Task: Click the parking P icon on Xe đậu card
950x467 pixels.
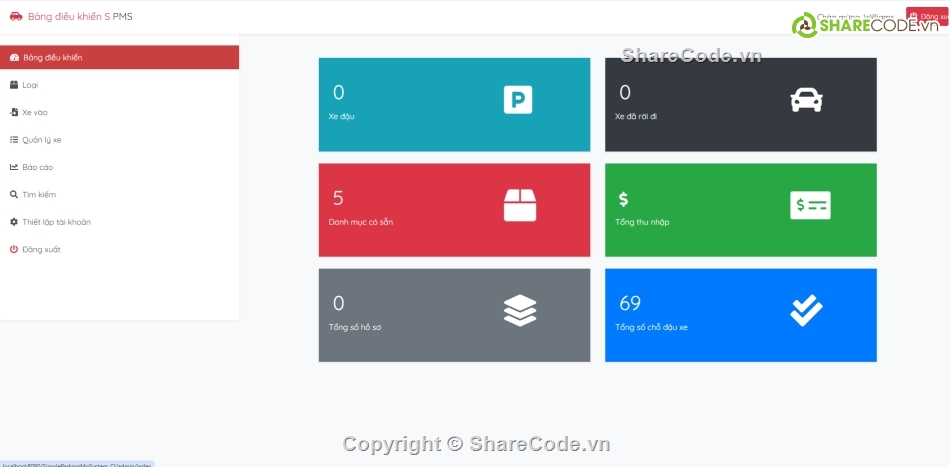Action: 518,100
